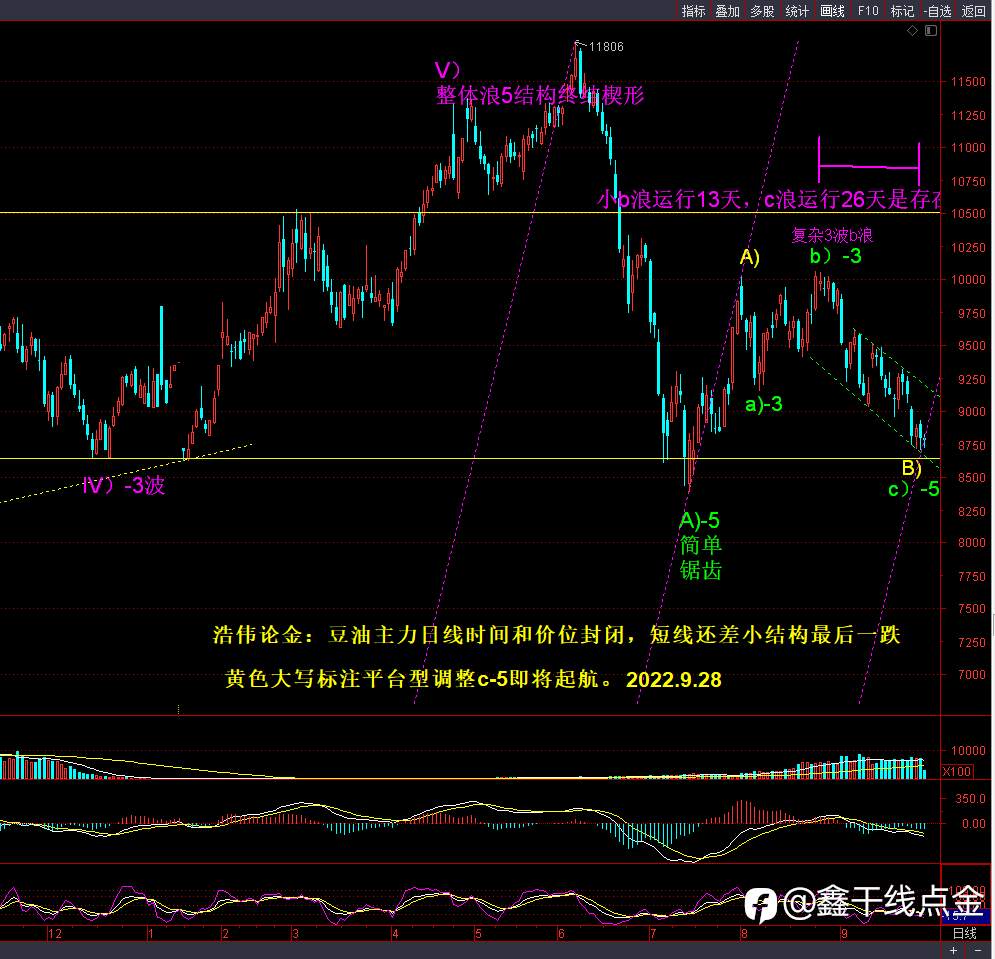Select the 复杂3波b浪 annotation

(832, 235)
